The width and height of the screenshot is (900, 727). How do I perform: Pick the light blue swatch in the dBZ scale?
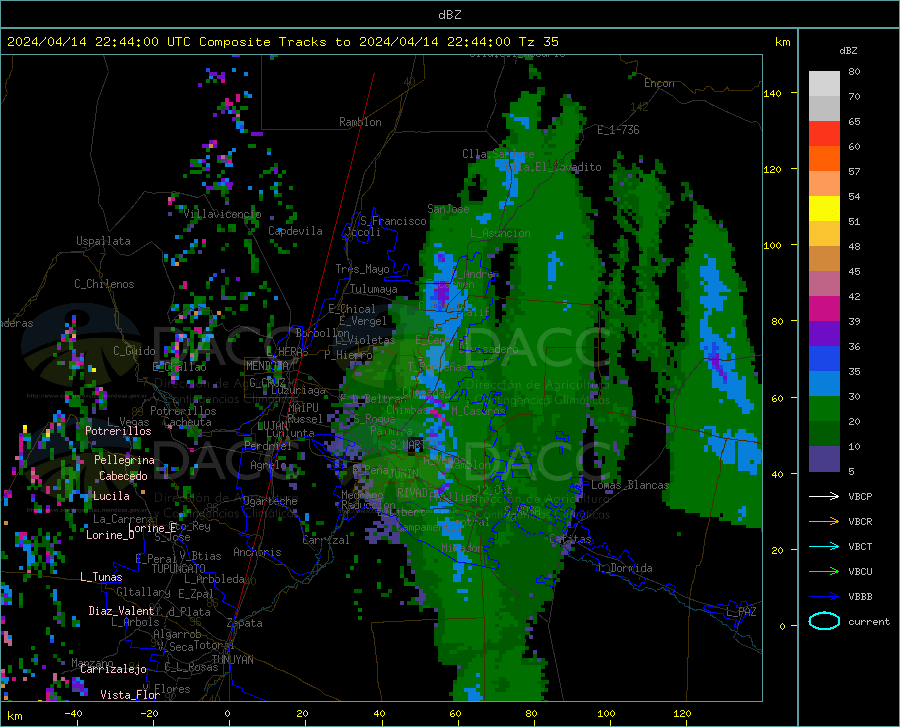[x=824, y=384]
